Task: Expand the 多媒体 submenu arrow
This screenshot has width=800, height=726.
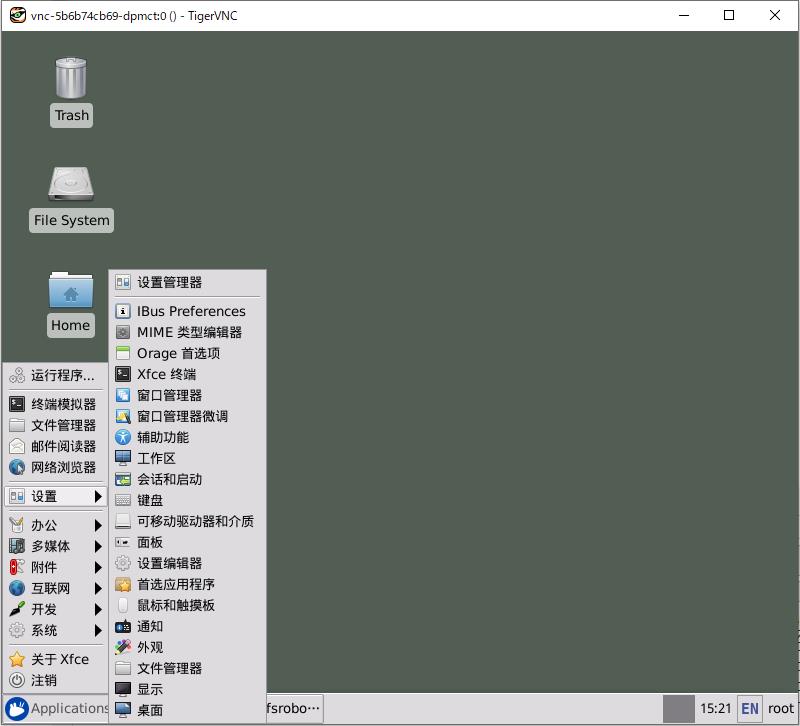Action: click(98, 546)
